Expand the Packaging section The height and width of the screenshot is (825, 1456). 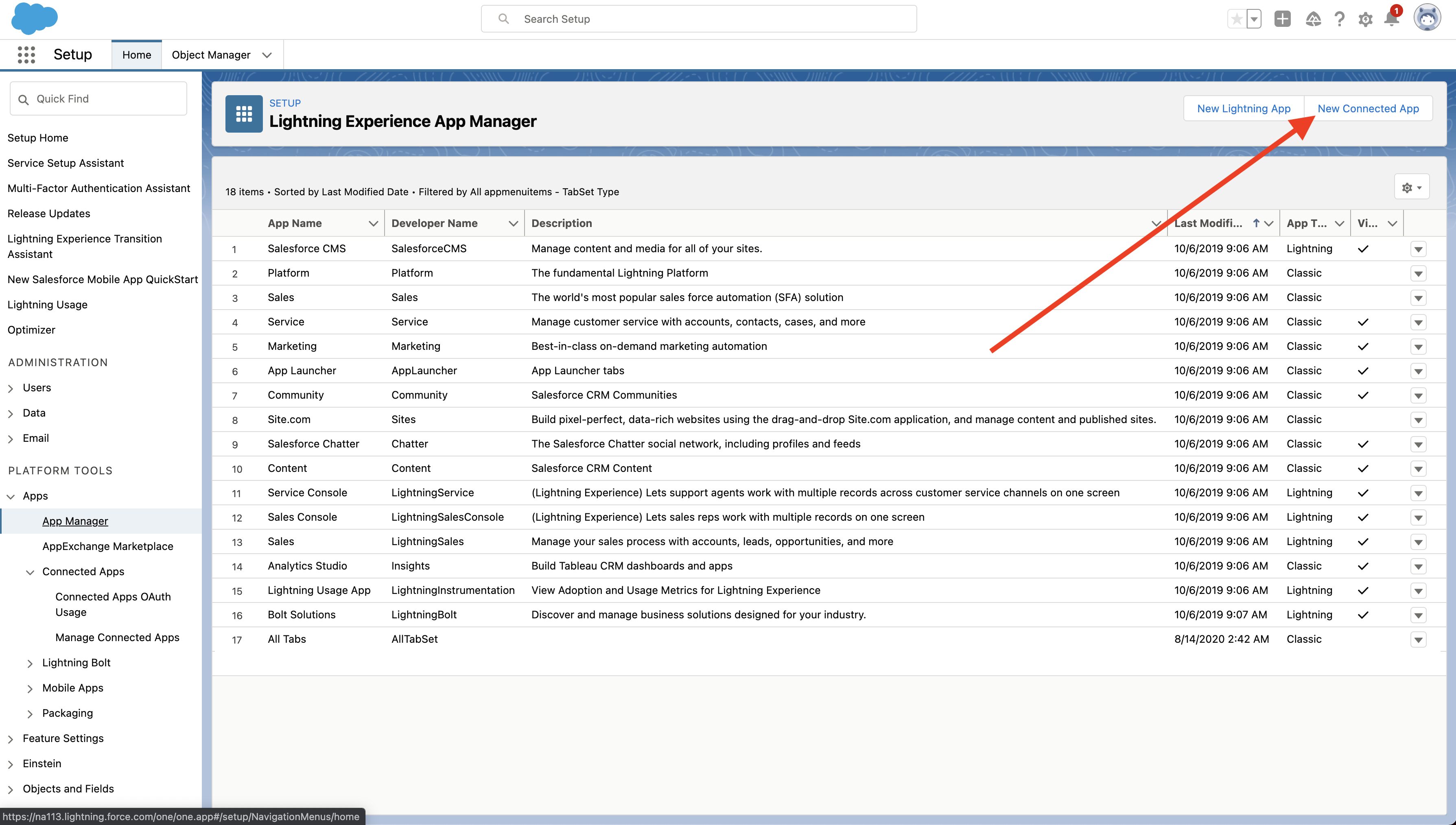pos(30,714)
